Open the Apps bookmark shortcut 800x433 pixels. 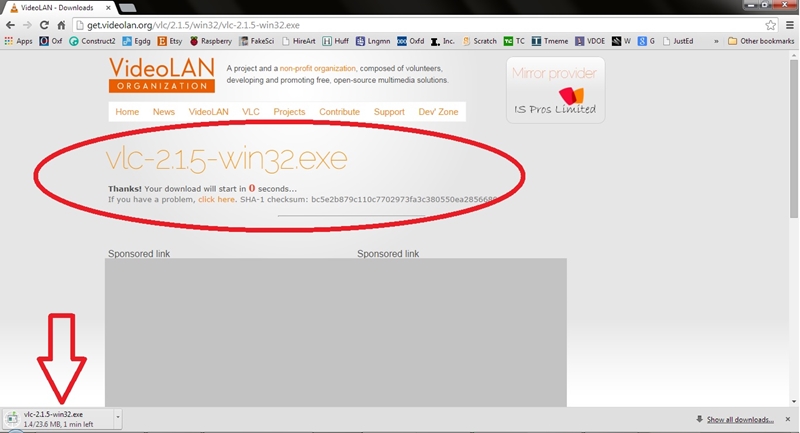click(x=18, y=41)
